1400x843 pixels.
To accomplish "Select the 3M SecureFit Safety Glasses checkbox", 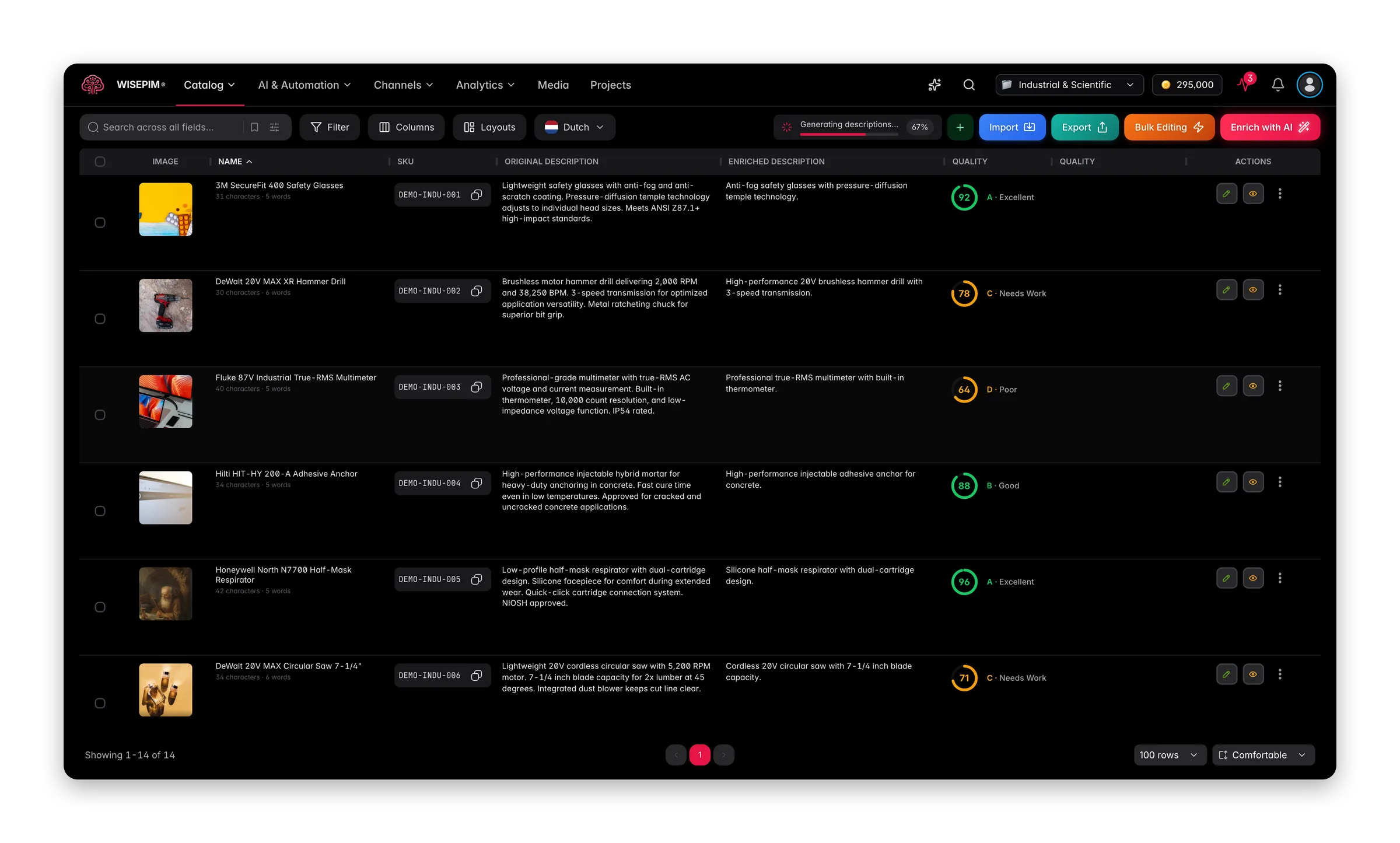I will 100,223.
